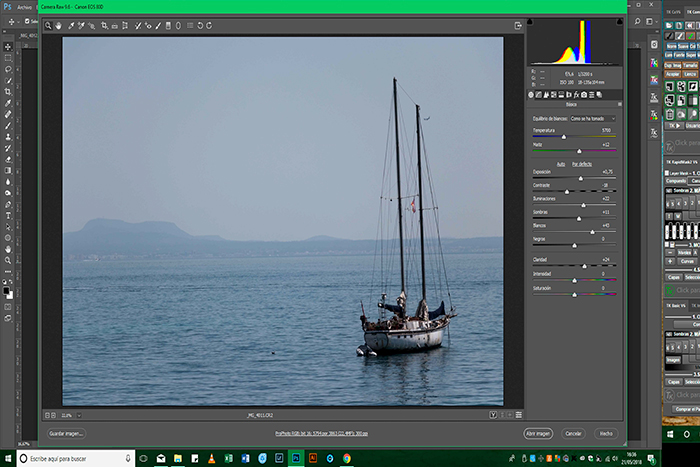Select the Move tool in Photoshop toolbar
The image size is (700, 467).
pos(8,47)
